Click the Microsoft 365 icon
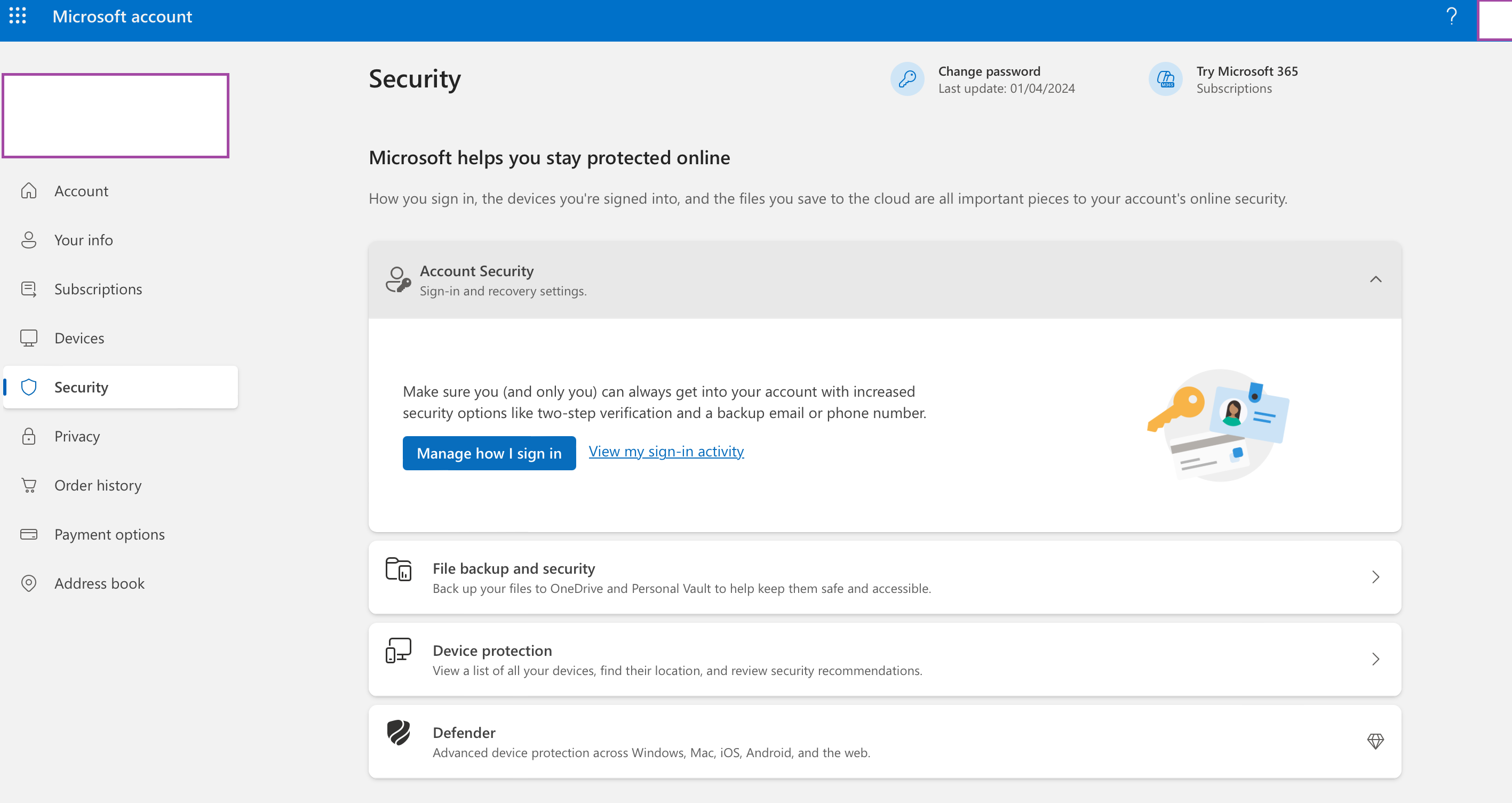 1166,78
